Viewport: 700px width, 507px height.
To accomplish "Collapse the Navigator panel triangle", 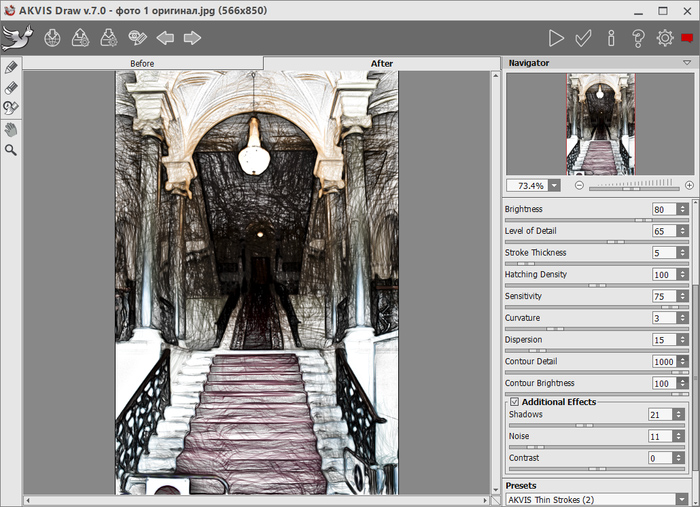I will point(687,63).
